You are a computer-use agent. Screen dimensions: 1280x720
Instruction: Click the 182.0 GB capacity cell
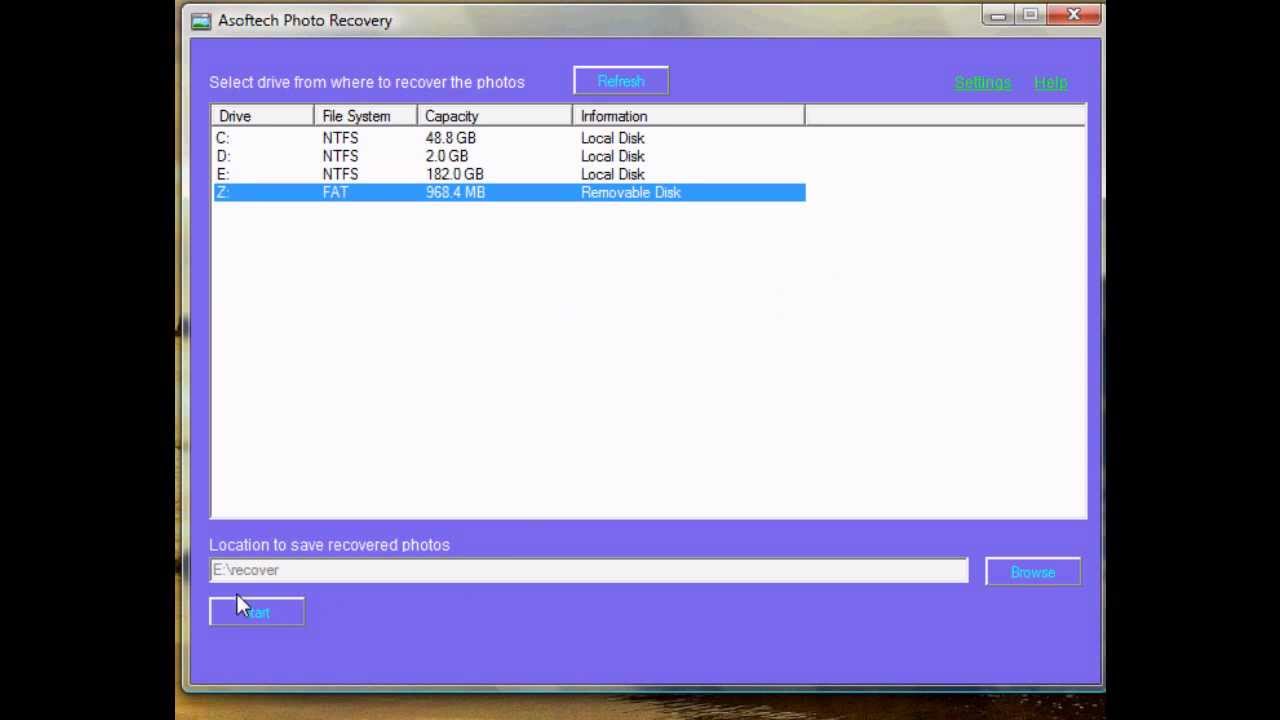click(x=454, y=174)
